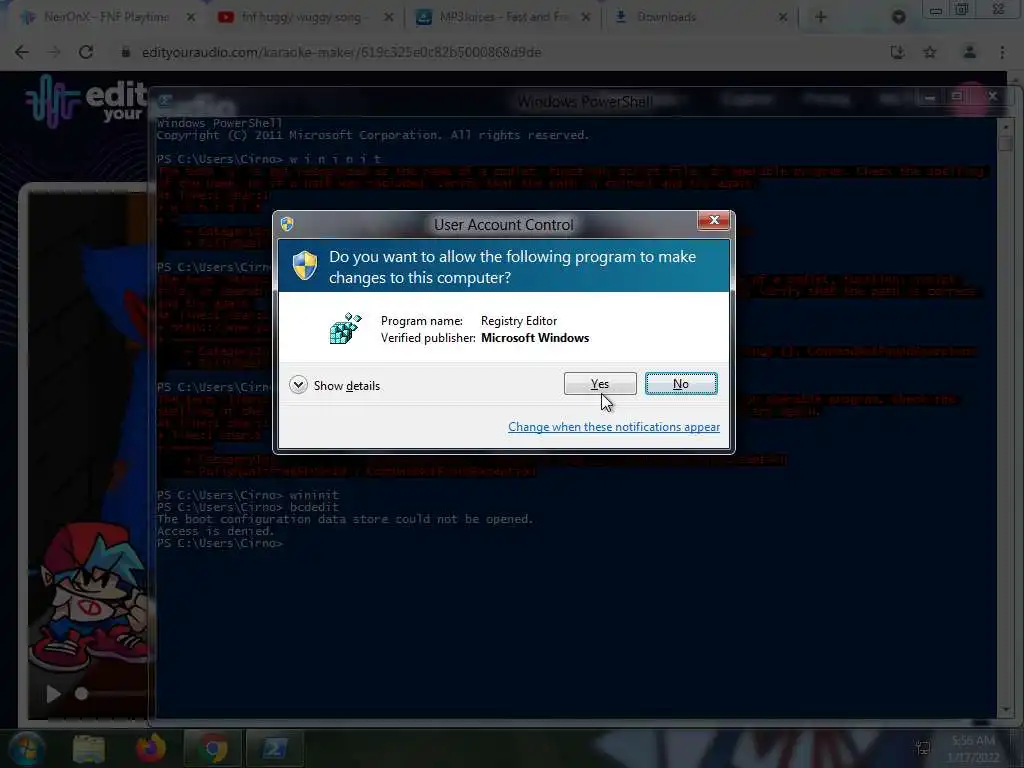
Task: Go forward in Chrome browser
Action: coord(54,52)
